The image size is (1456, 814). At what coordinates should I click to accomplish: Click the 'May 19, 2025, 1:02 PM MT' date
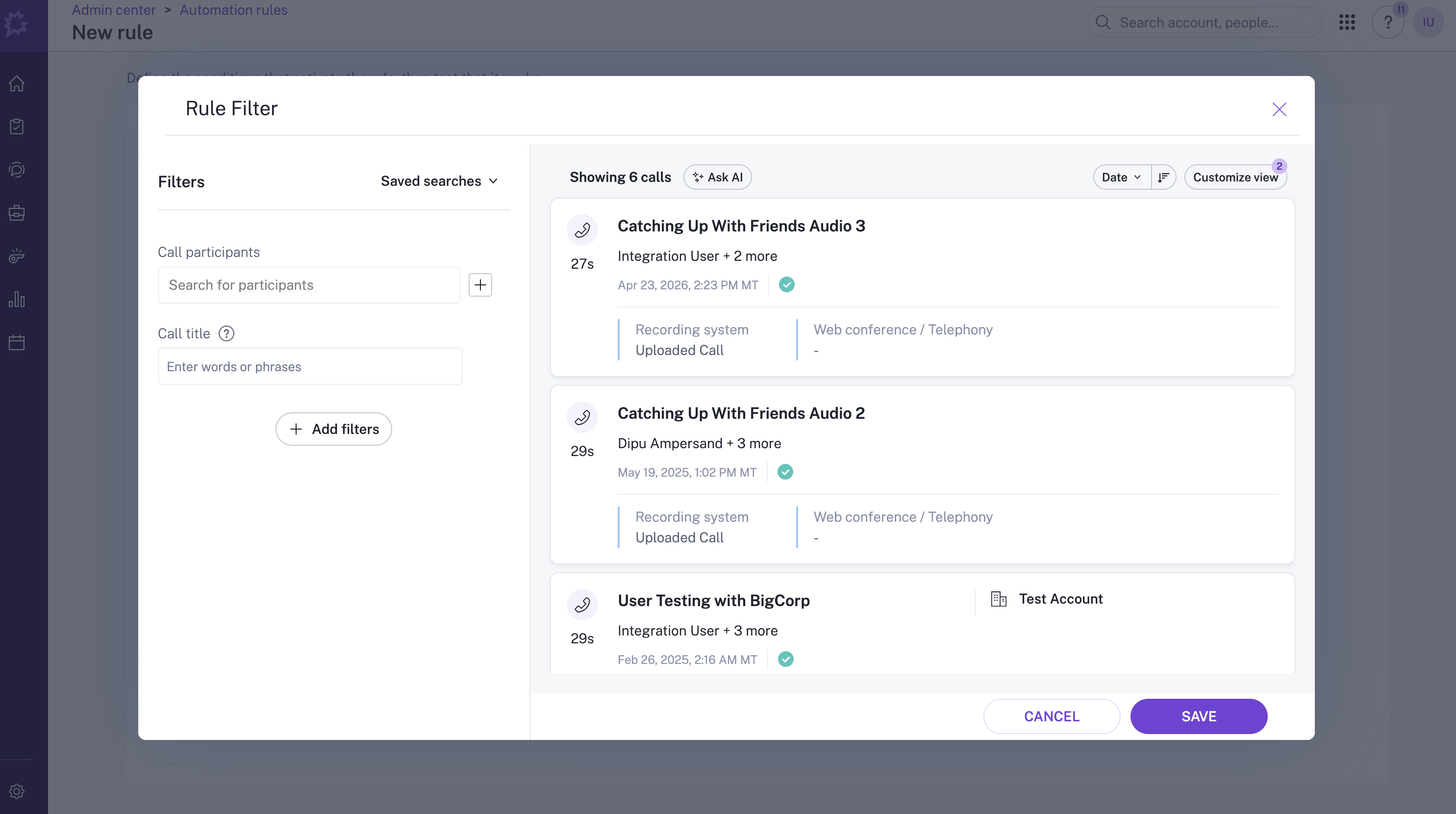[687, 472]
